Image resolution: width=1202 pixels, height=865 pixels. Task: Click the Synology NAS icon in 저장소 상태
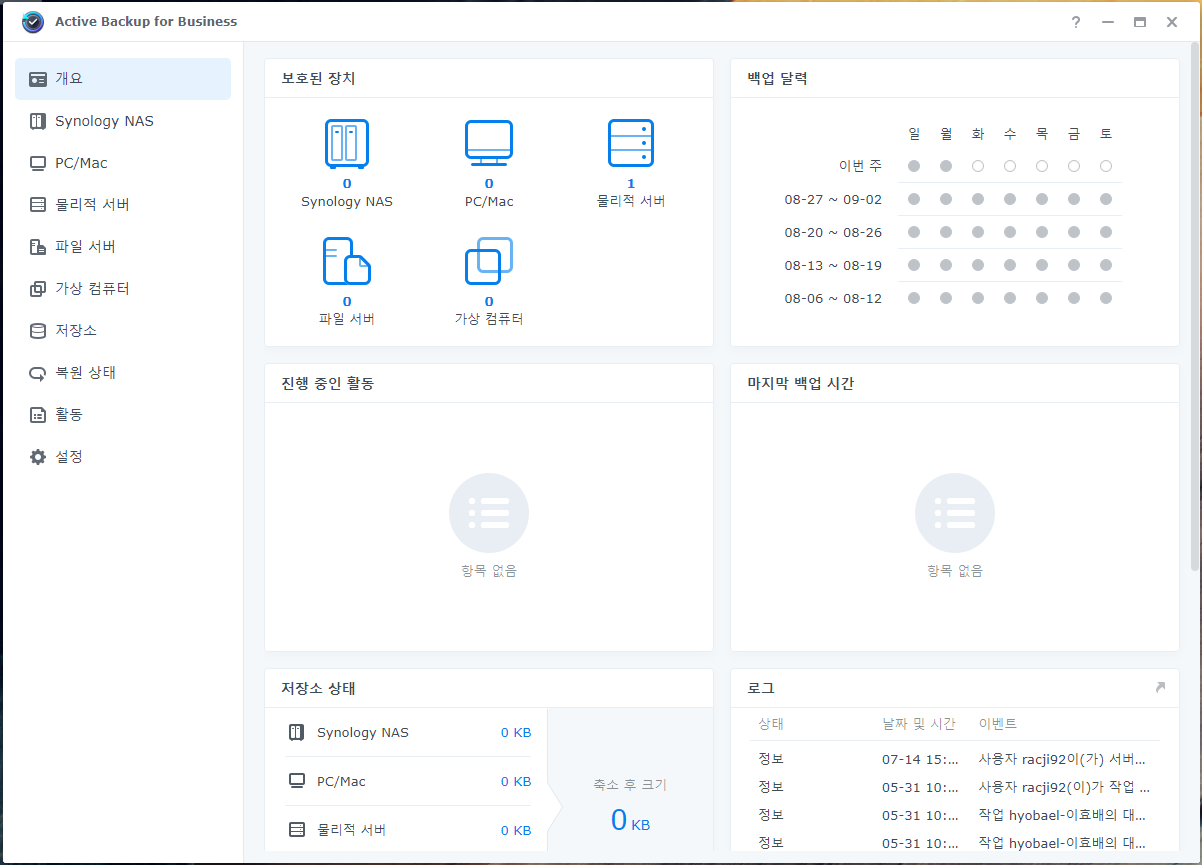[x=296, y=733]
